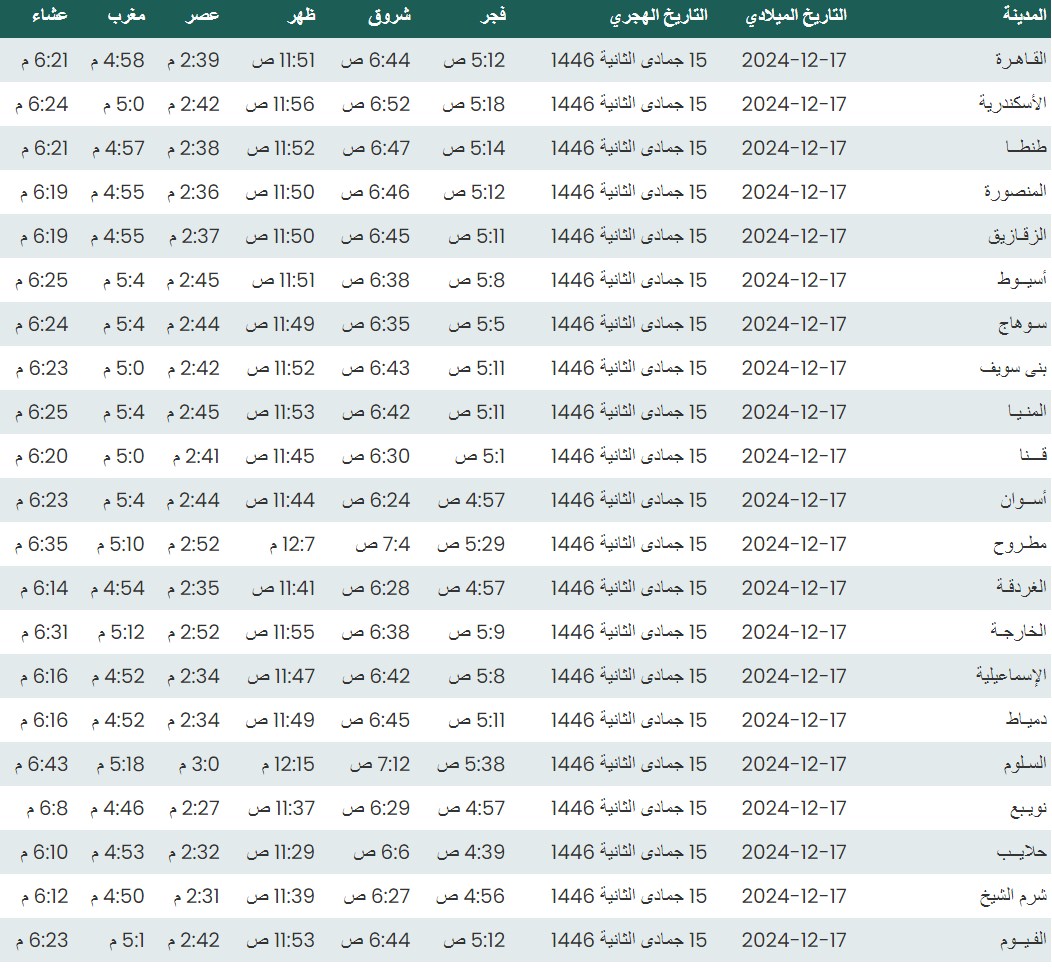Click the التاريخ الميلادي column header

coord(797,16)
